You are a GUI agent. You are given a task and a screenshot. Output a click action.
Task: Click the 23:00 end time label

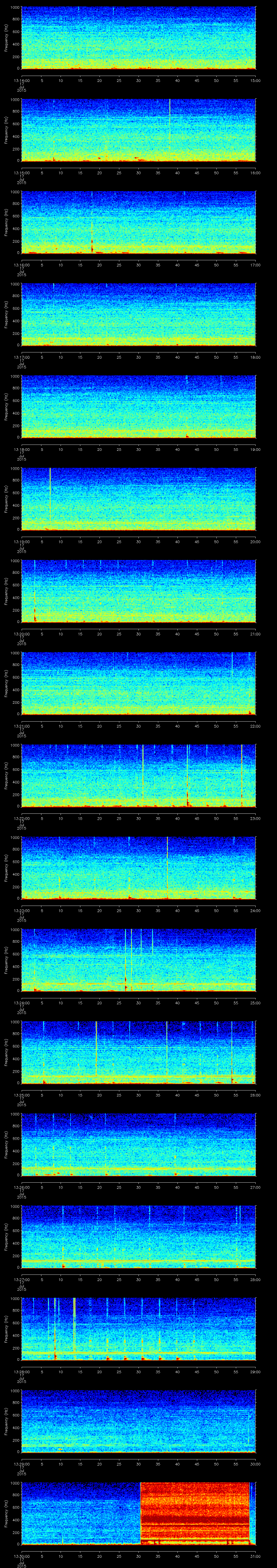pos(255,818)
